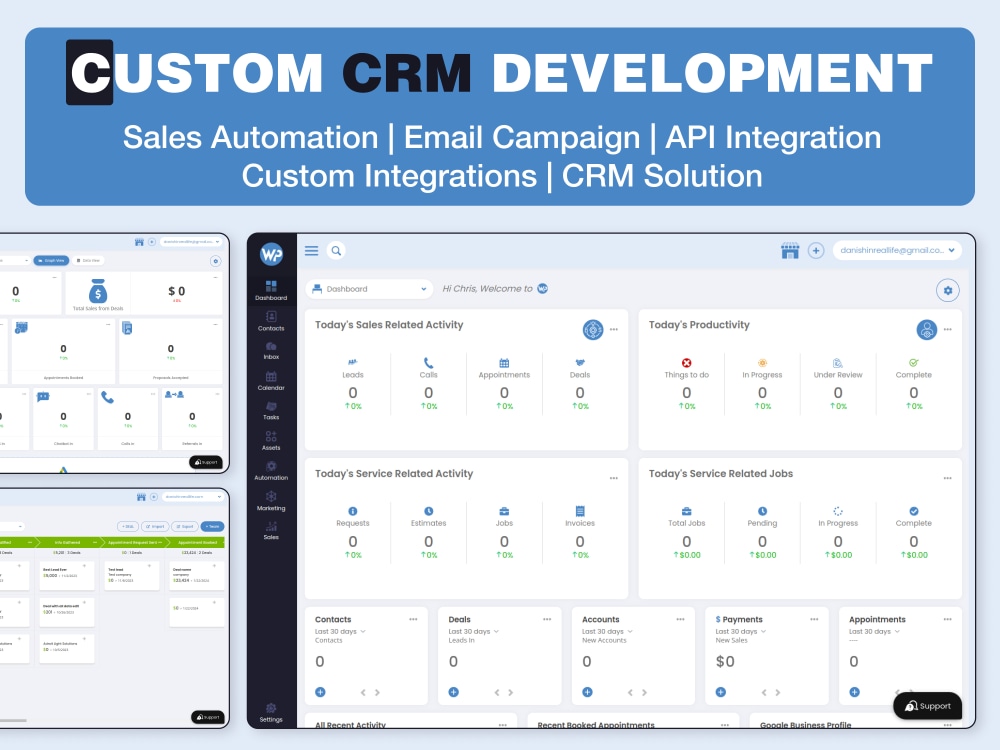Open dashboard settings gear in top right
The width and height of the screenshot is (1000, 750).
(x=948, y=290)
